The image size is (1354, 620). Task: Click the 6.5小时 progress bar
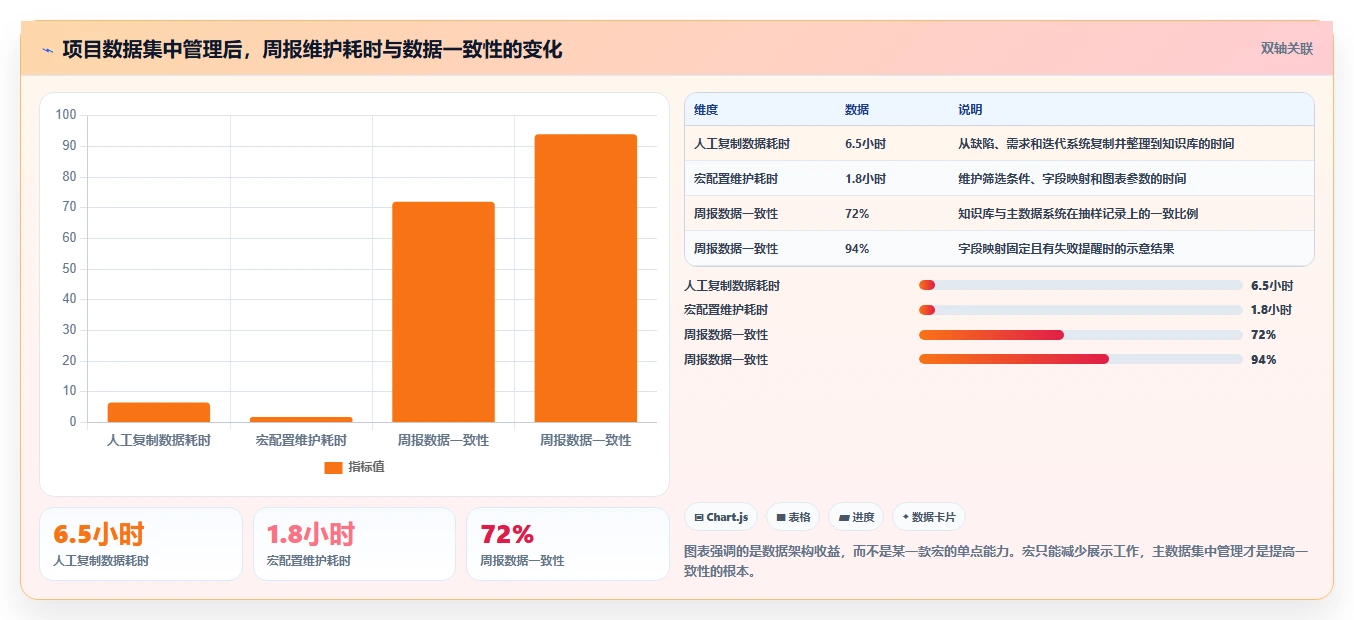pos(1081,285)
